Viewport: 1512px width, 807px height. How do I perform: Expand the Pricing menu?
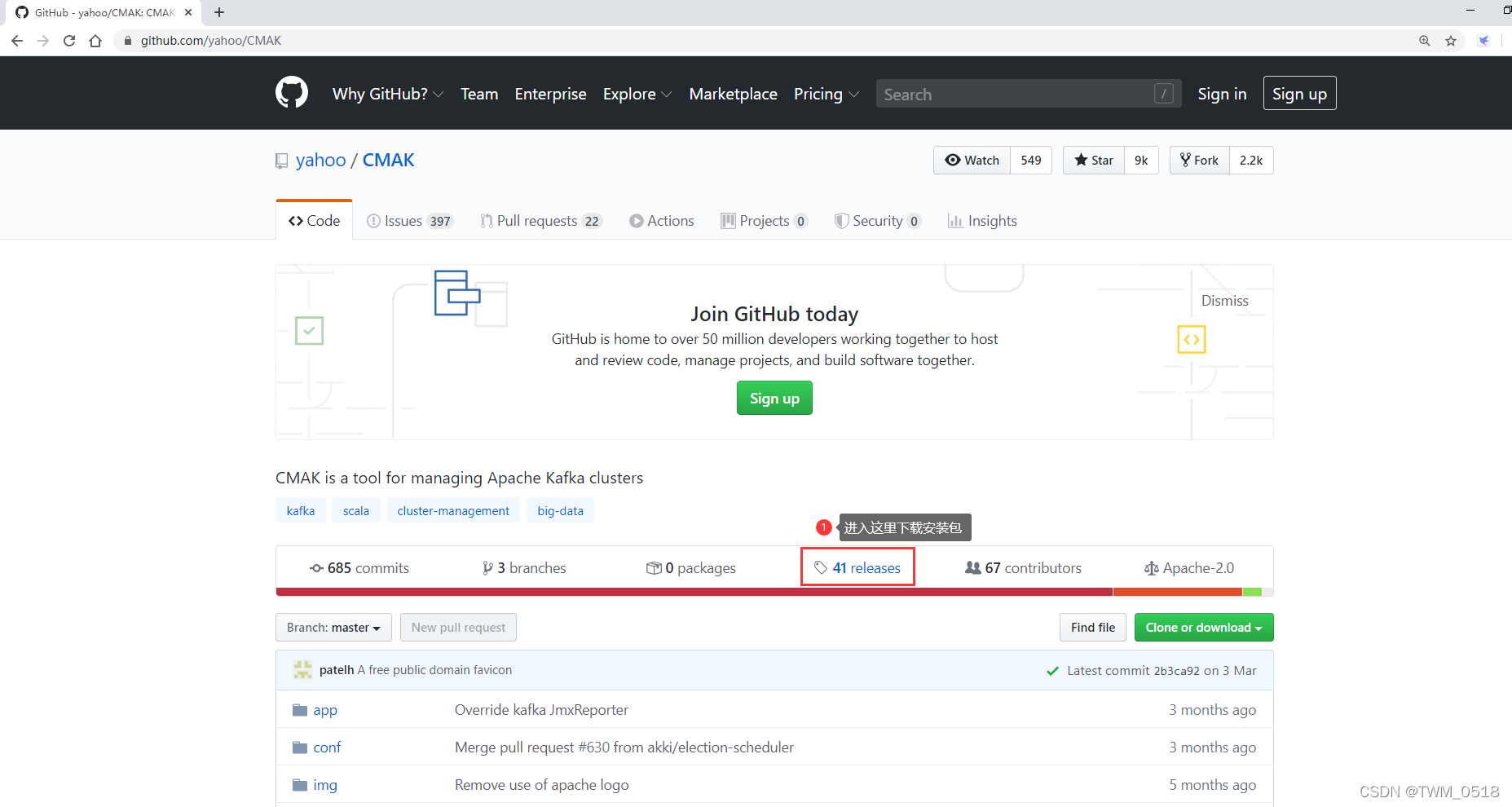point(827,94)
